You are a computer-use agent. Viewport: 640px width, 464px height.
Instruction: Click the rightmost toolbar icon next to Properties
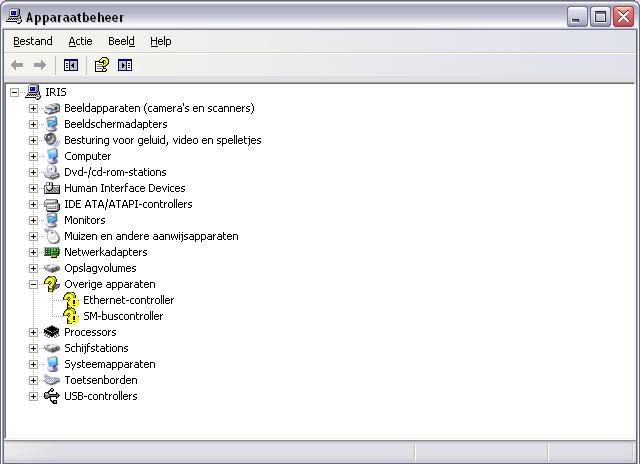(125, 65)
